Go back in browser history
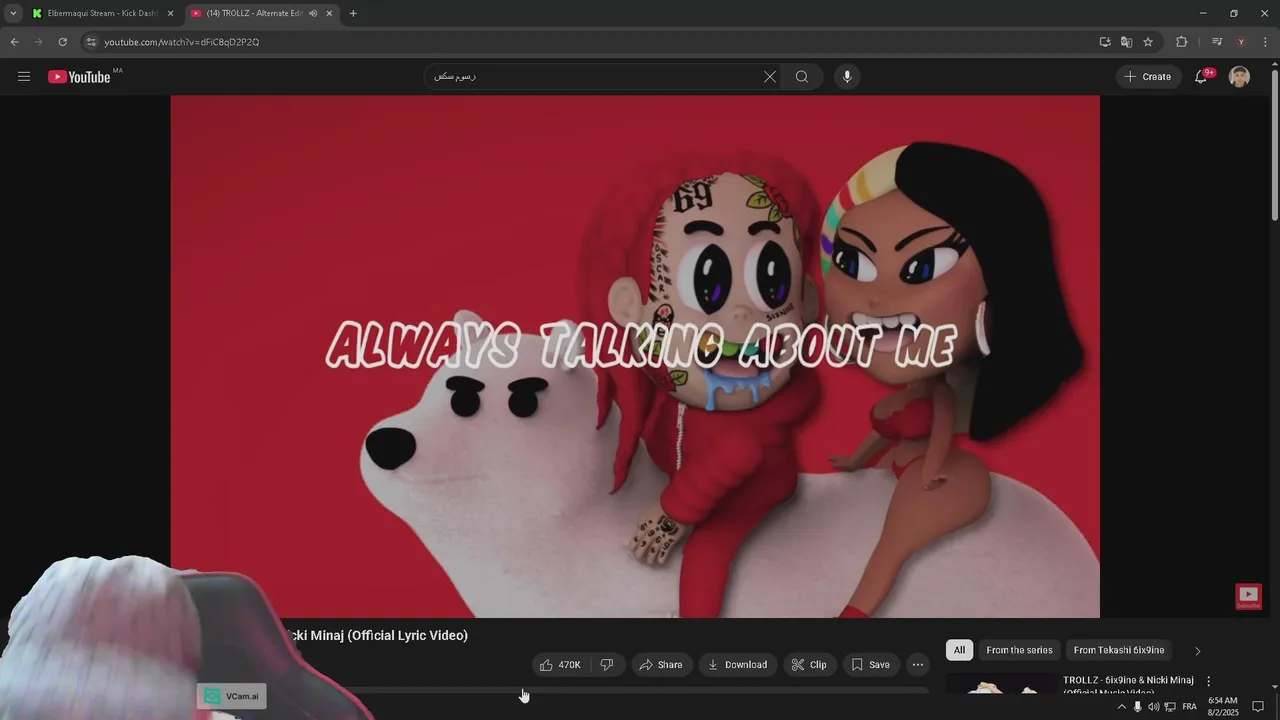 [14, 42]
